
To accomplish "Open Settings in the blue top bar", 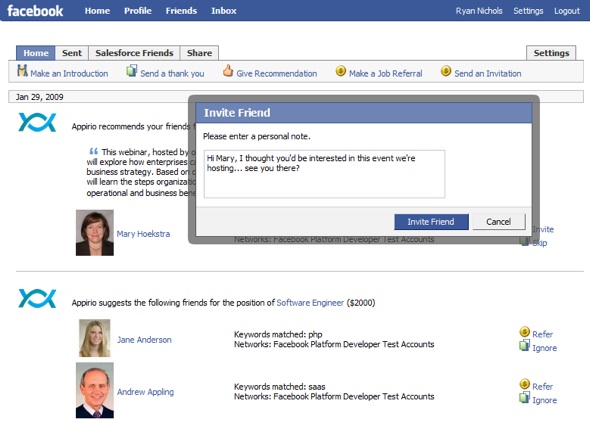I will click(x=528, y=11).
